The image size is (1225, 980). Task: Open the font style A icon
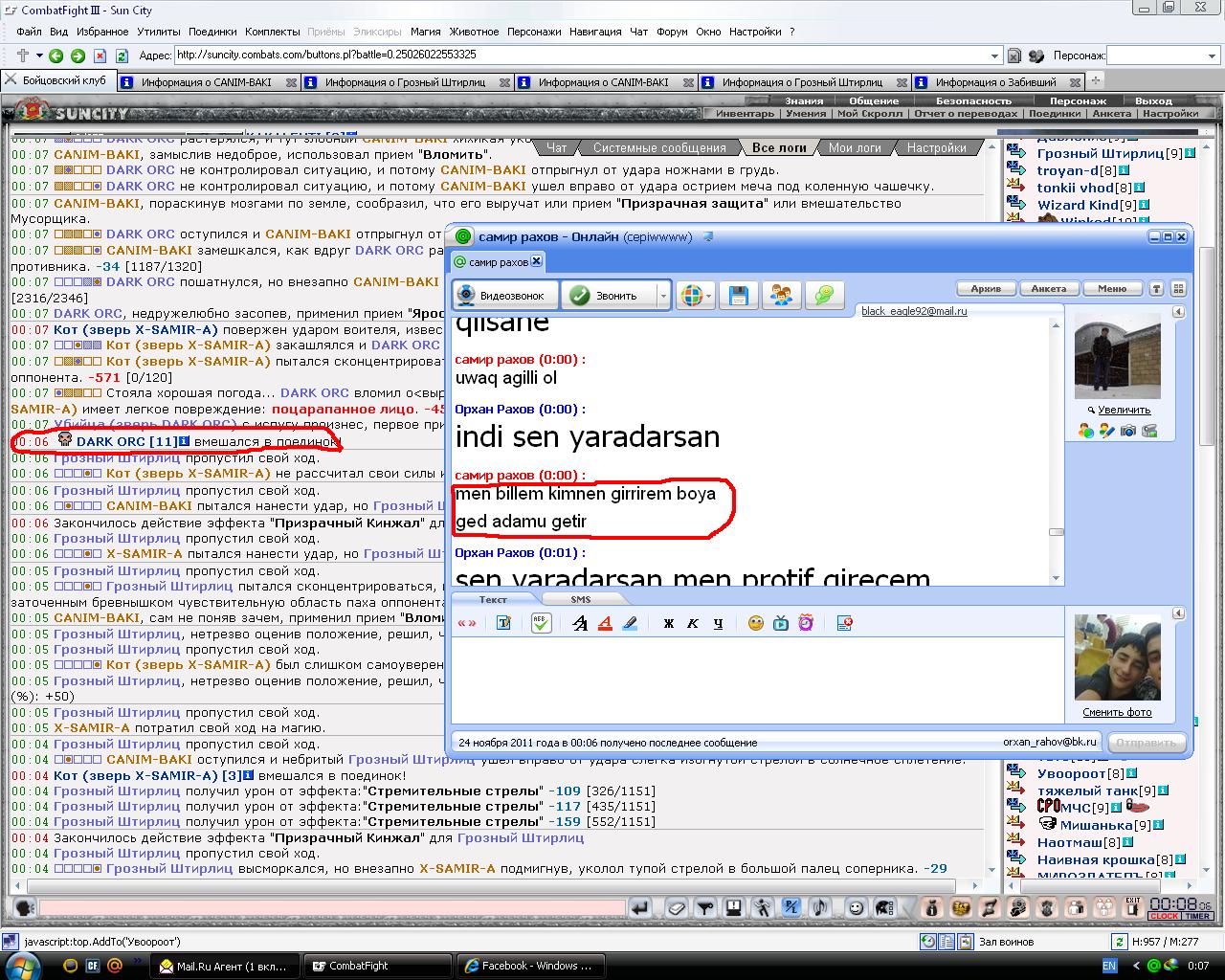(580, 623)
